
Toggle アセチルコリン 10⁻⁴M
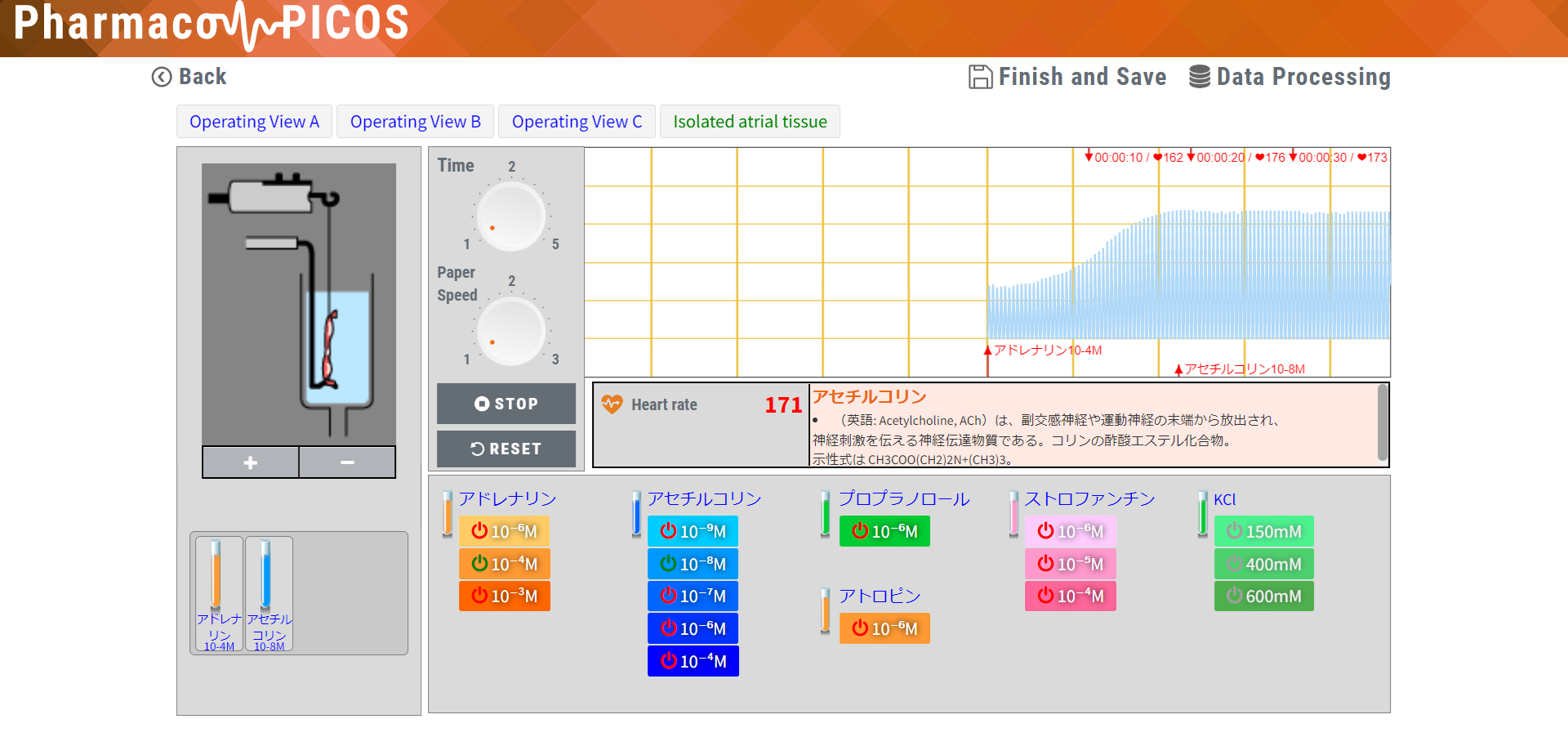pos(693,661)
